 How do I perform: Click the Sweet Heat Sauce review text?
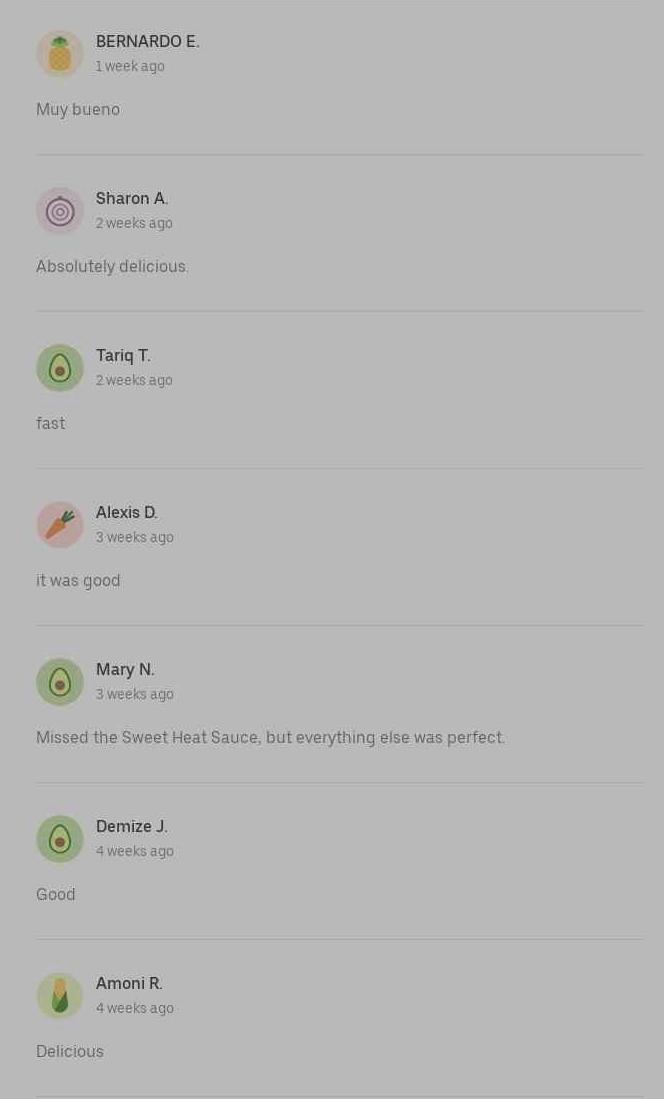pyautogui.click(x=270, y=737)
